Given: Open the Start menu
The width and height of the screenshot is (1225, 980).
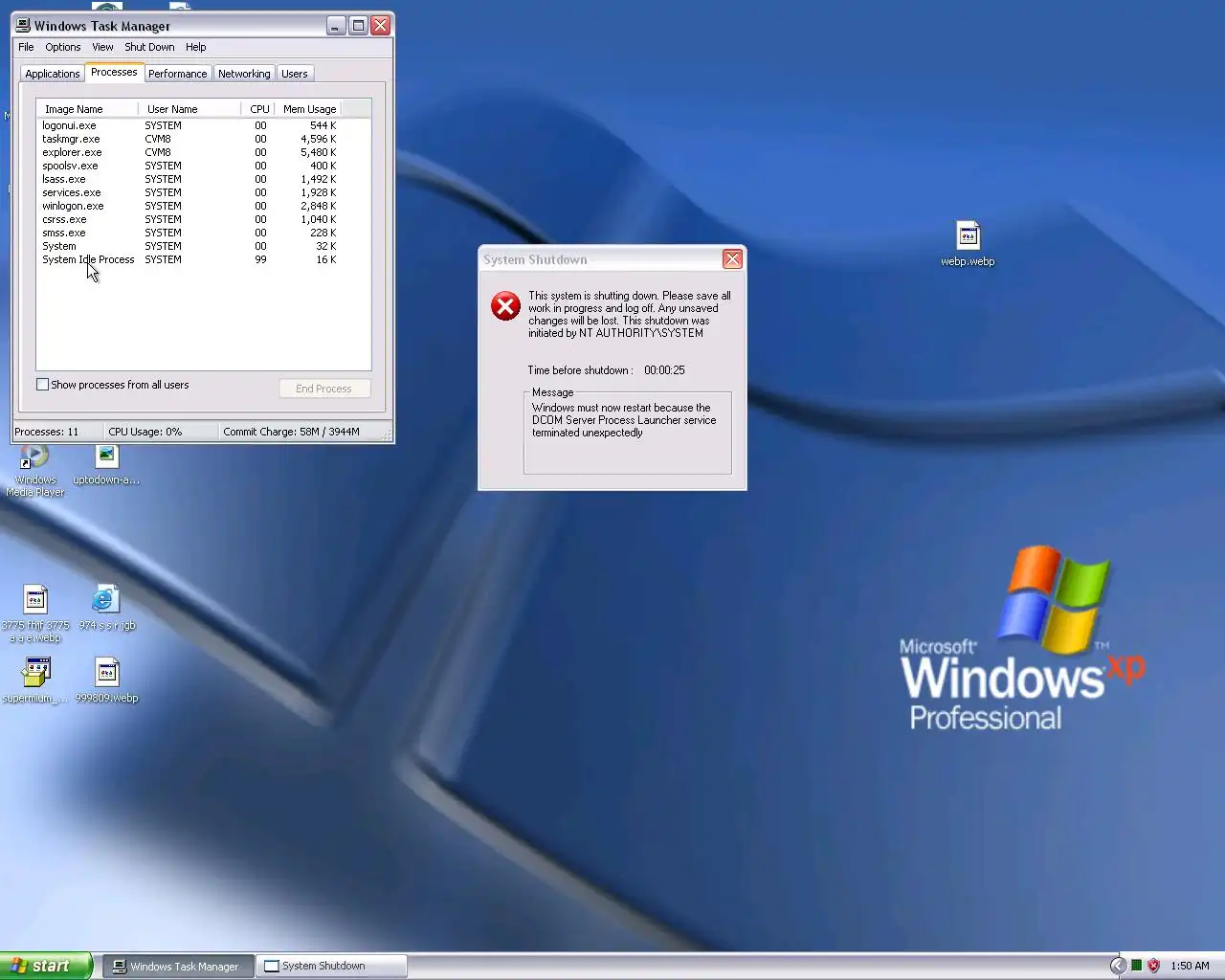Looking at the screenshot, I should [45, 966].
